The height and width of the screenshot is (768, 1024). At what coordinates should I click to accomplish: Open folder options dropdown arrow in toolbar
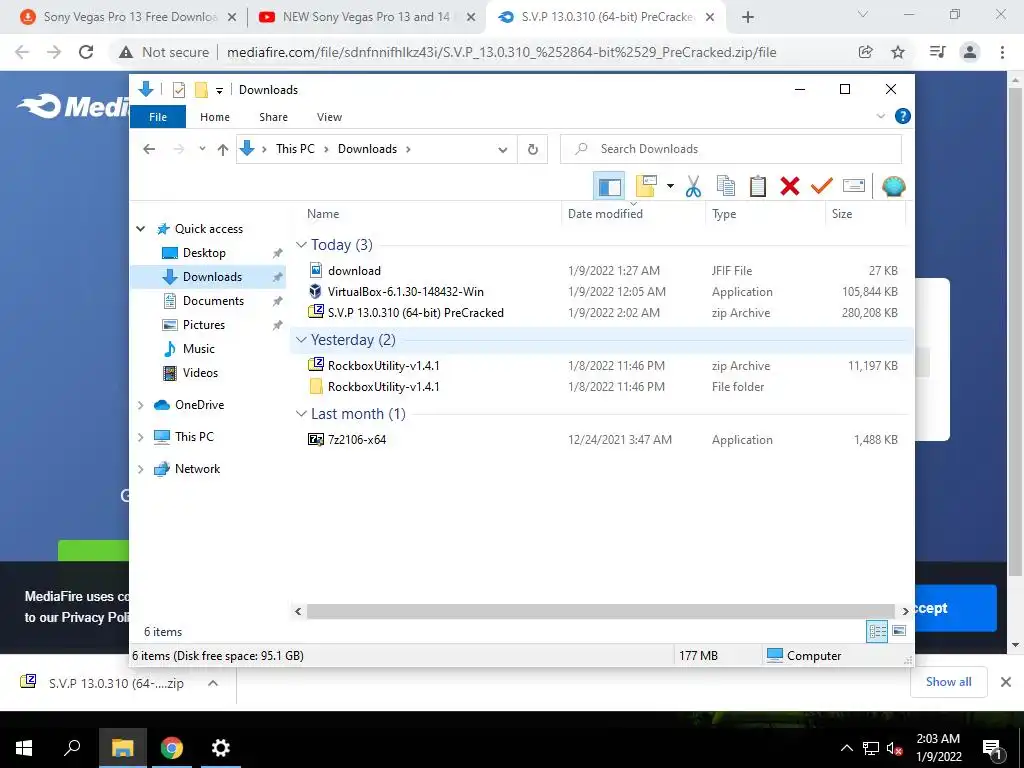(670, 187)
